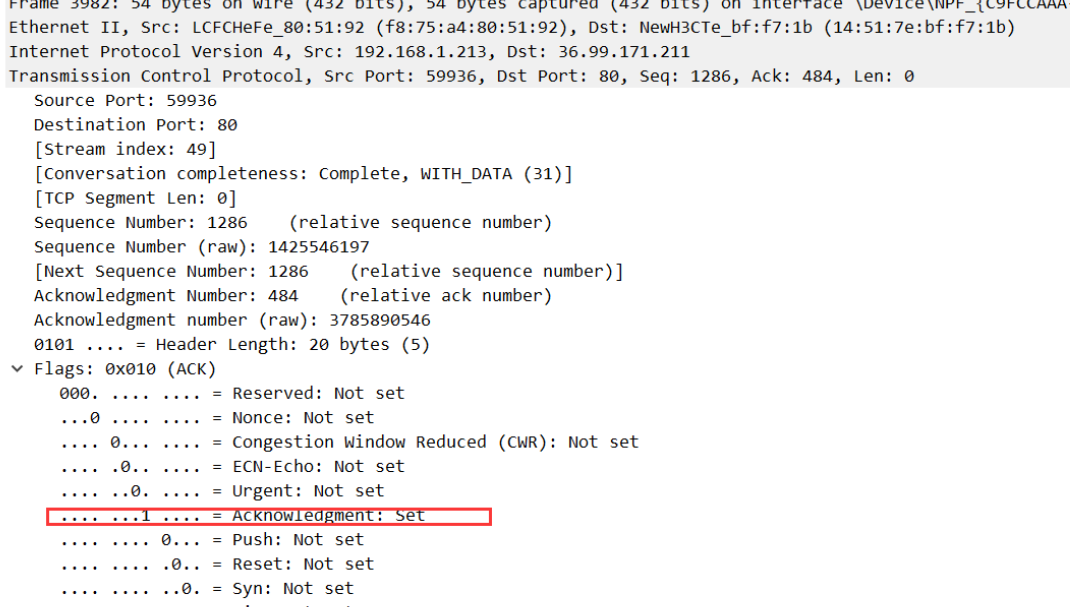Select the Syn: Not set flag row
This screenshot has width=1070, height=607.
(206, 589)
